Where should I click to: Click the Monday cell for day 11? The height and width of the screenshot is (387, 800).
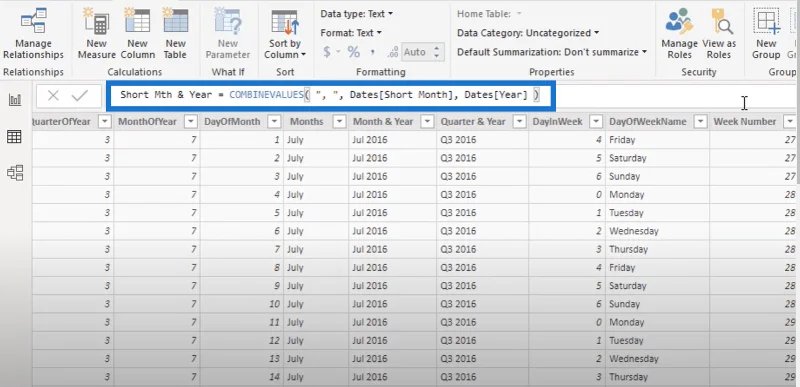[x=657, y=322]
